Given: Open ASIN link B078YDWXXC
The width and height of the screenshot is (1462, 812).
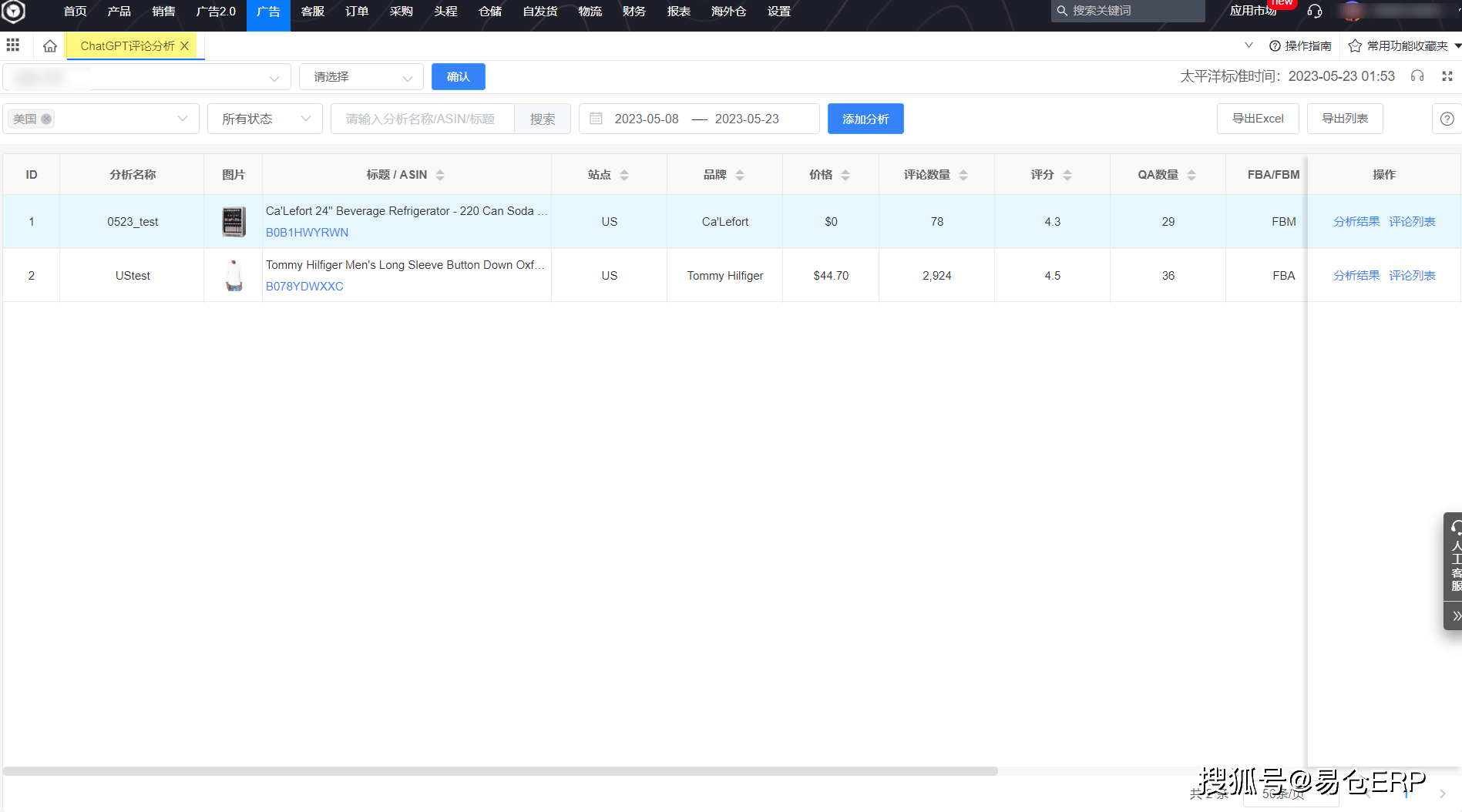Looking at the screenshot, I should point(304,287).
